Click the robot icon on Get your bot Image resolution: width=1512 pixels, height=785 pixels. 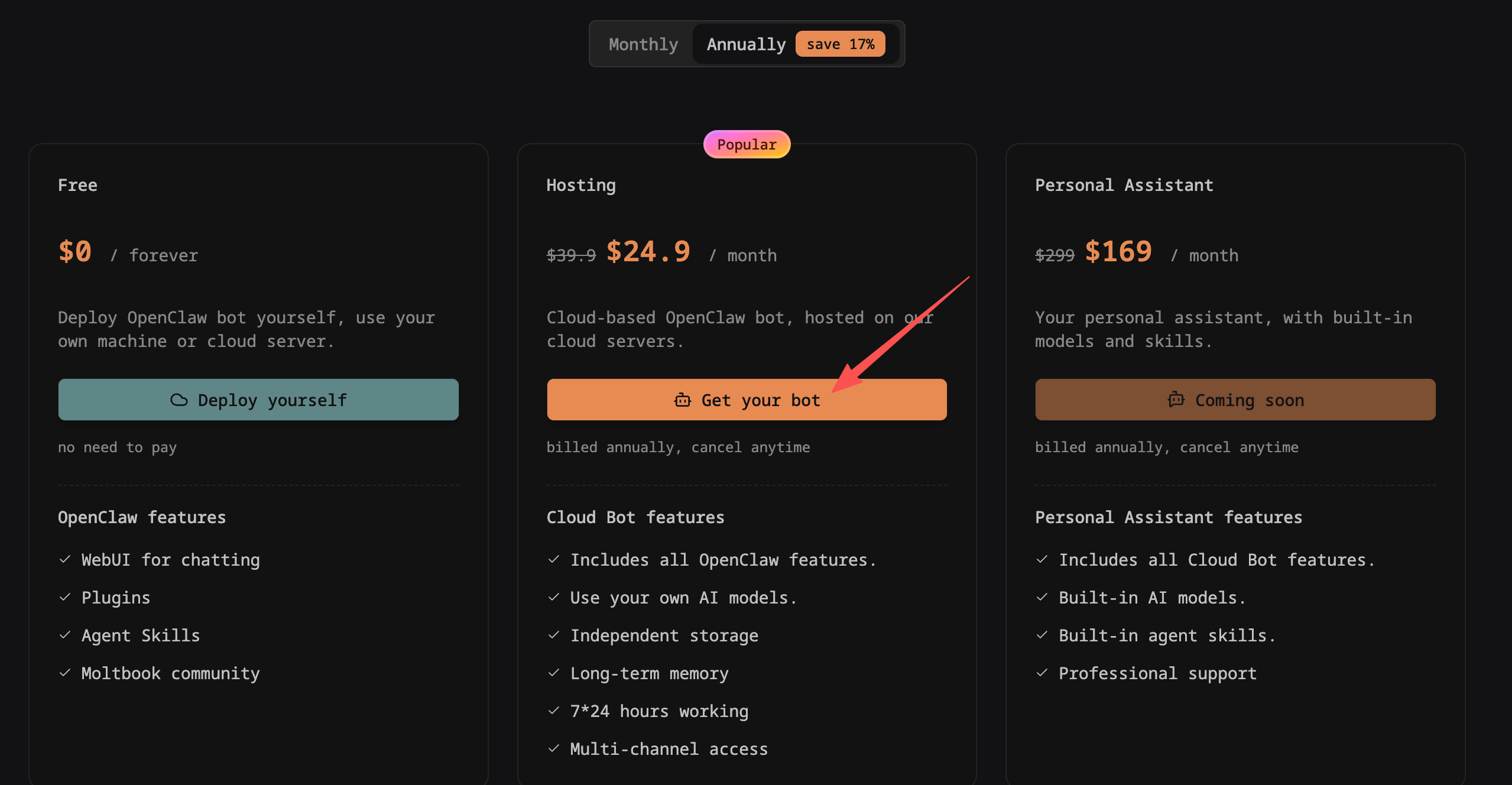(683, 400)
